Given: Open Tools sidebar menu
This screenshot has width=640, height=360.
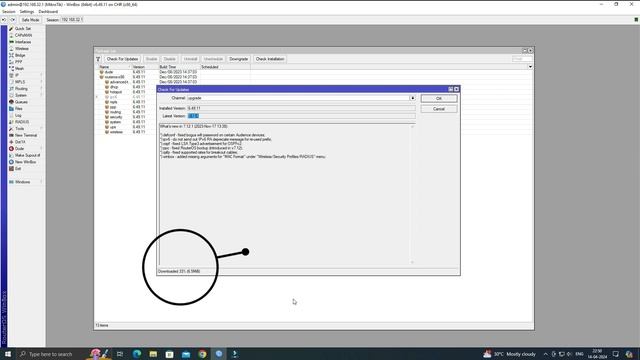Looking at the screenshot, I should click(x=19, y=129).
